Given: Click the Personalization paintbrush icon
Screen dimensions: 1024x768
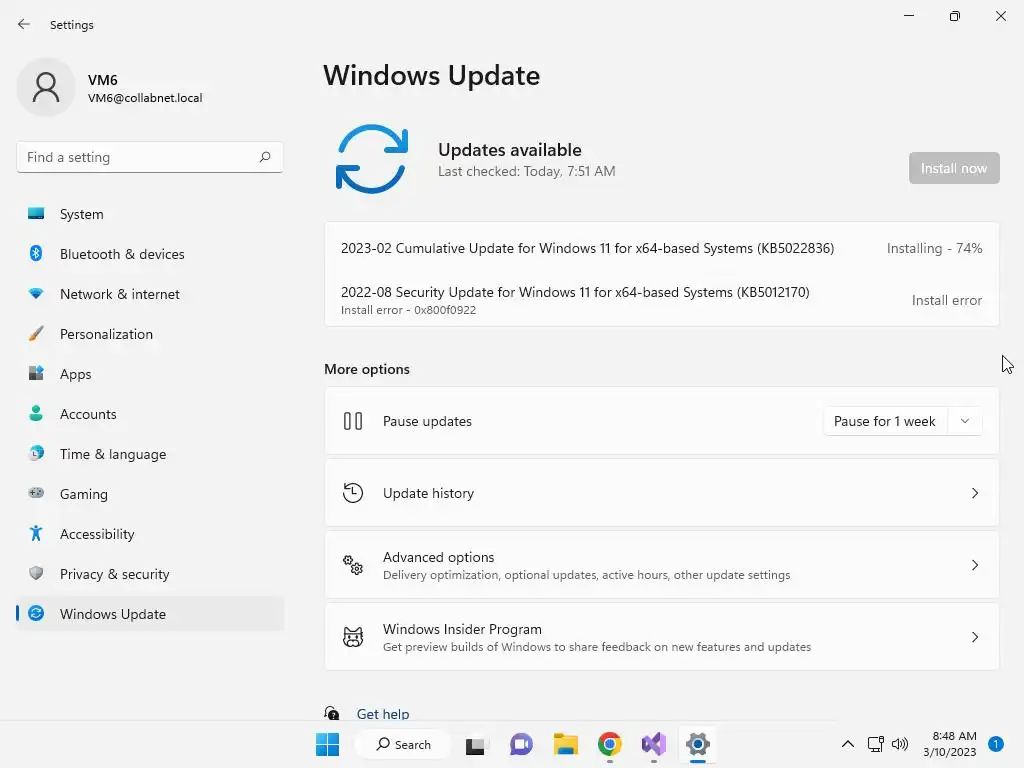Looking at the screenshot, I should click(36, 334).
